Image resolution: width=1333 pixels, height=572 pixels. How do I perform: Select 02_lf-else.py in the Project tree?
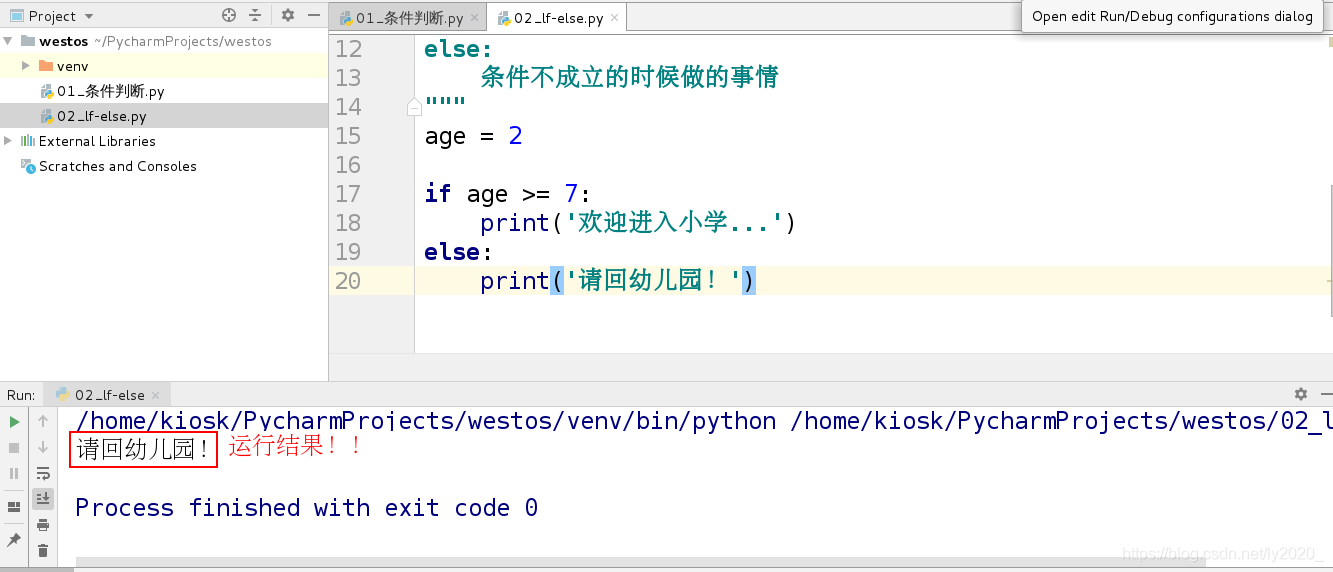tap(101, 116)
